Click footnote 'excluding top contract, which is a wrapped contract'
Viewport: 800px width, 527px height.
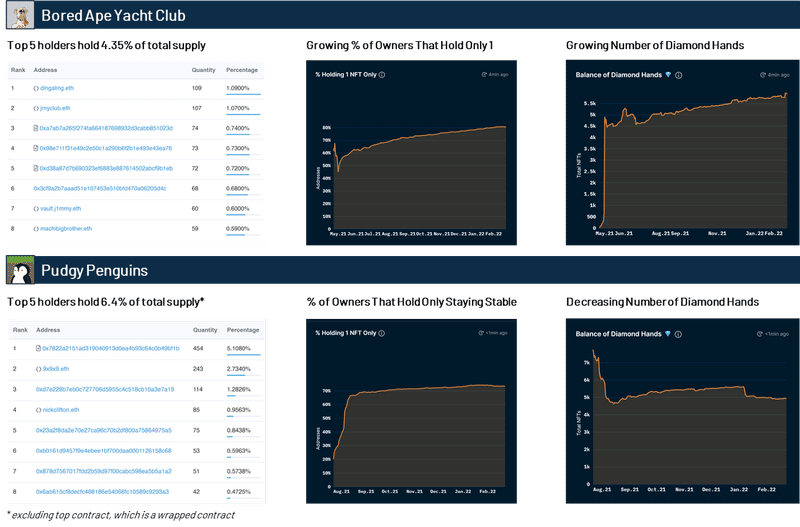(x=123, y=515)
